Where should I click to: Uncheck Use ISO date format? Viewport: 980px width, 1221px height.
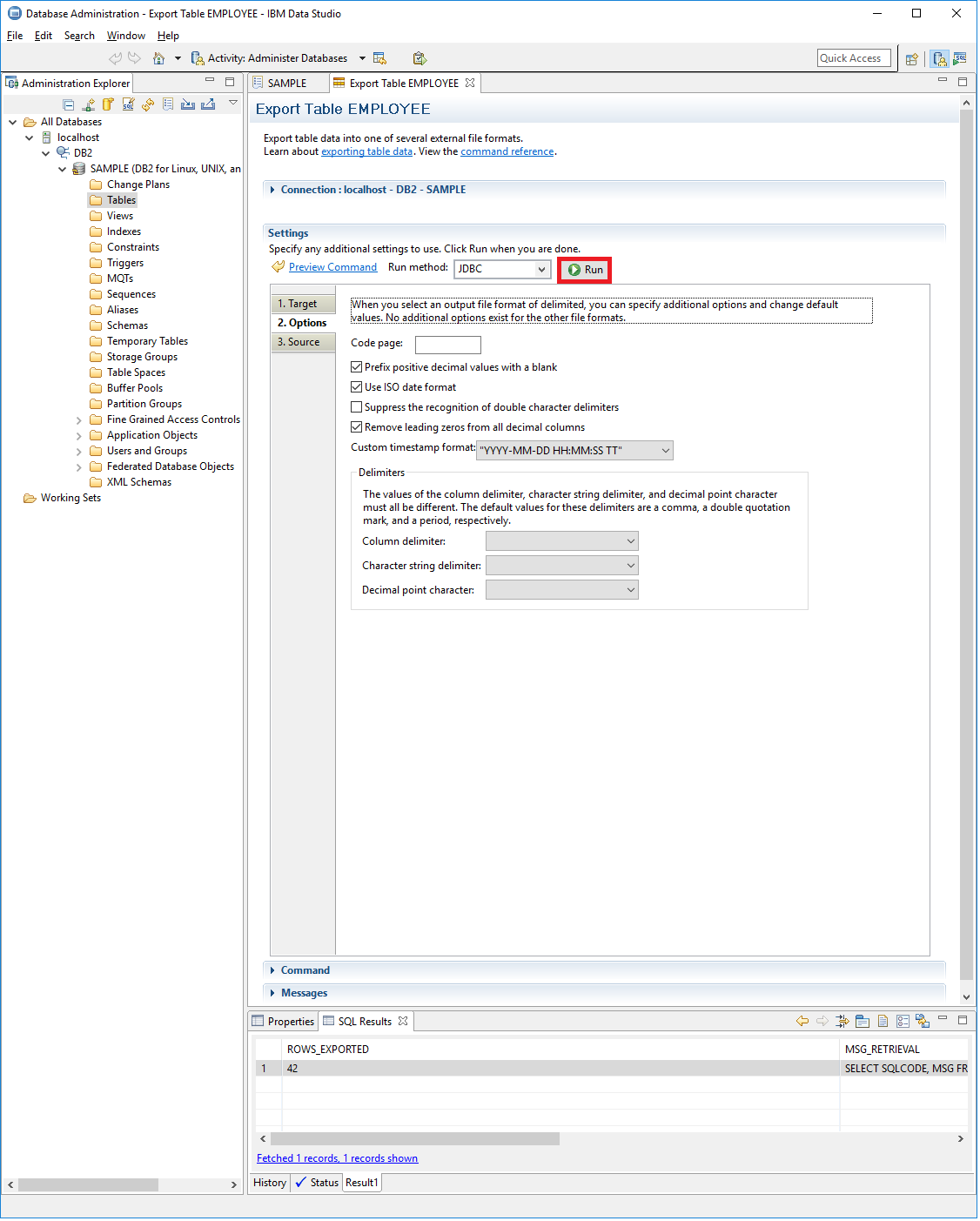click(x=356, y=387)
